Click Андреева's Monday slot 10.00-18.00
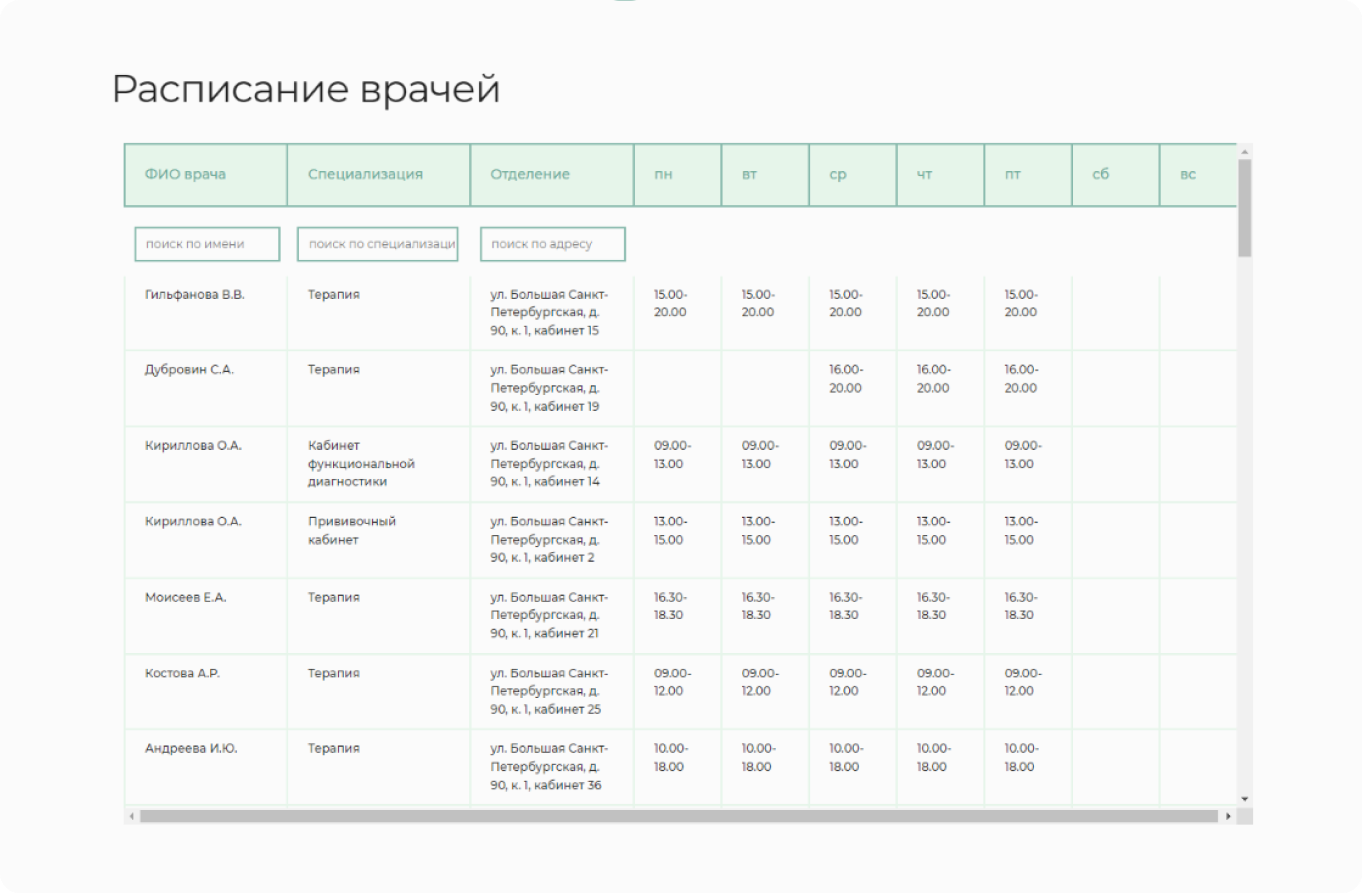The height and width of the screenshot is (893, 1362). (x=671, y=758)
